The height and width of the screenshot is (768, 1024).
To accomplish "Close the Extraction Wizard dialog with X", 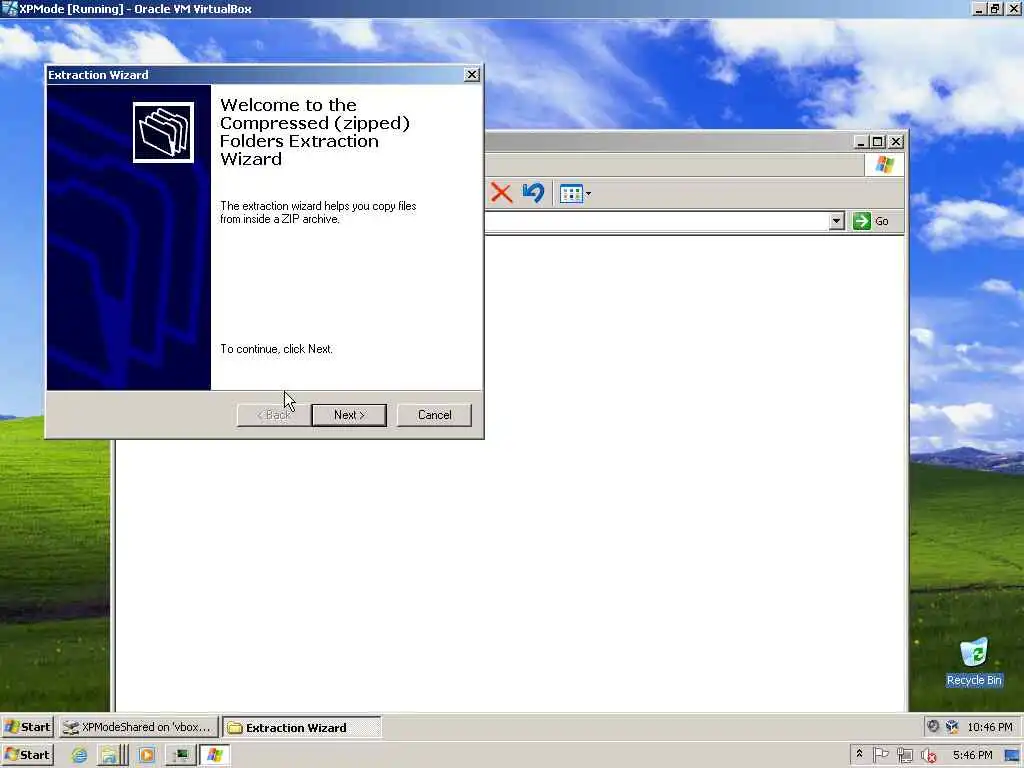I will point(472,74).
